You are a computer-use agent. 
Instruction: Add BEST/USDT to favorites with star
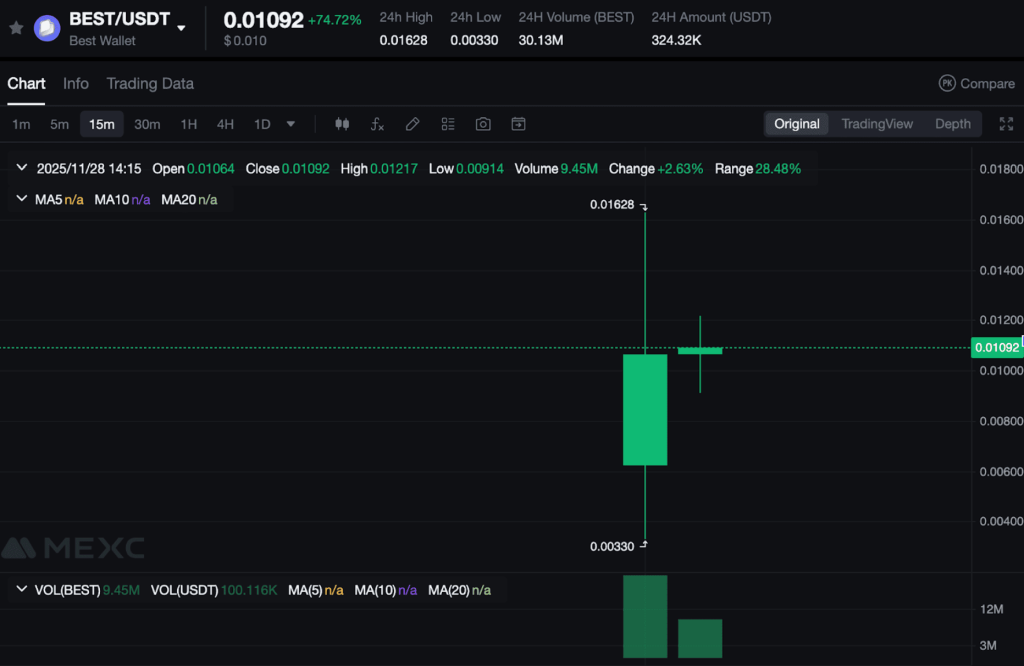[16, 28]
